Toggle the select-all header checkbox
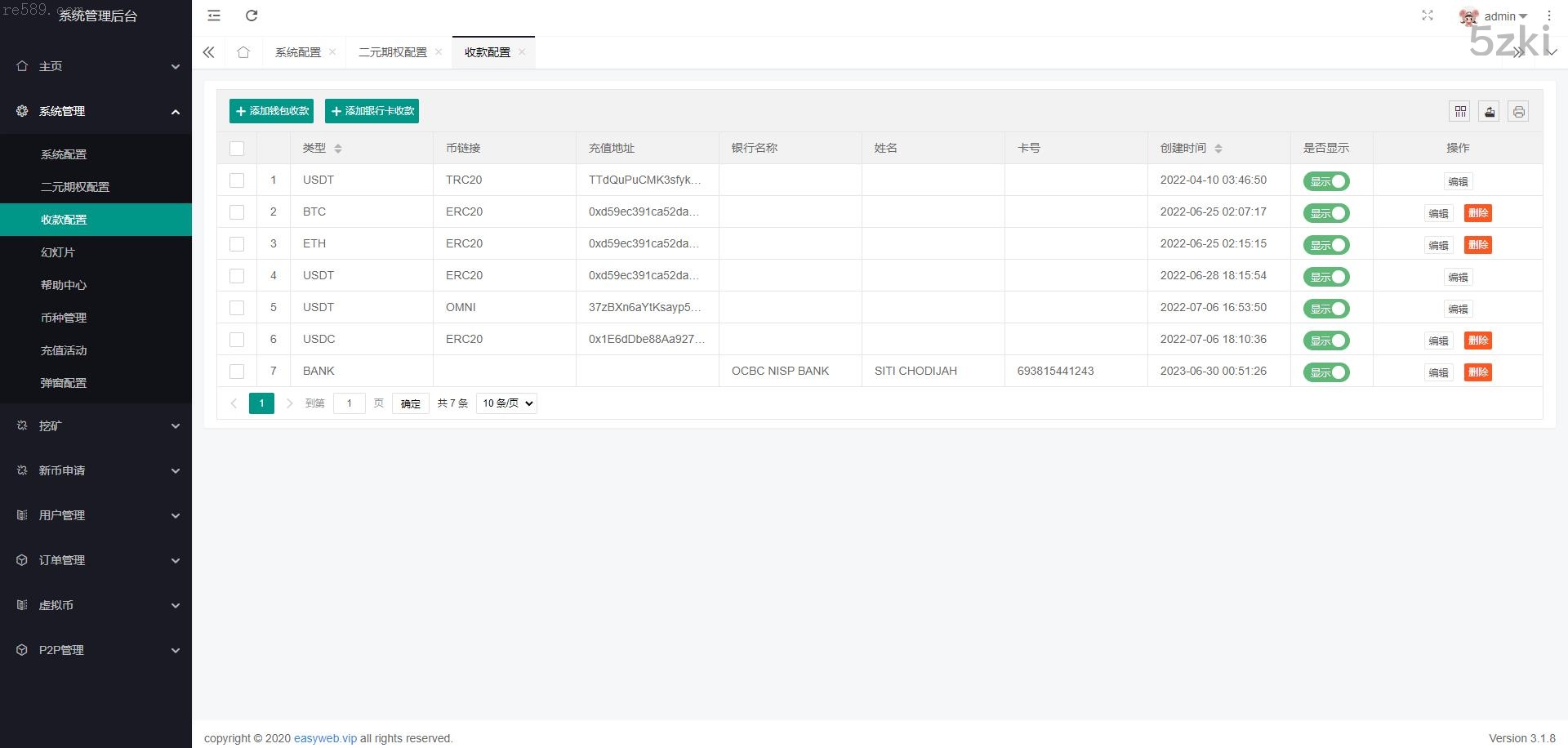1568x748 pixels. pos(237,149)
